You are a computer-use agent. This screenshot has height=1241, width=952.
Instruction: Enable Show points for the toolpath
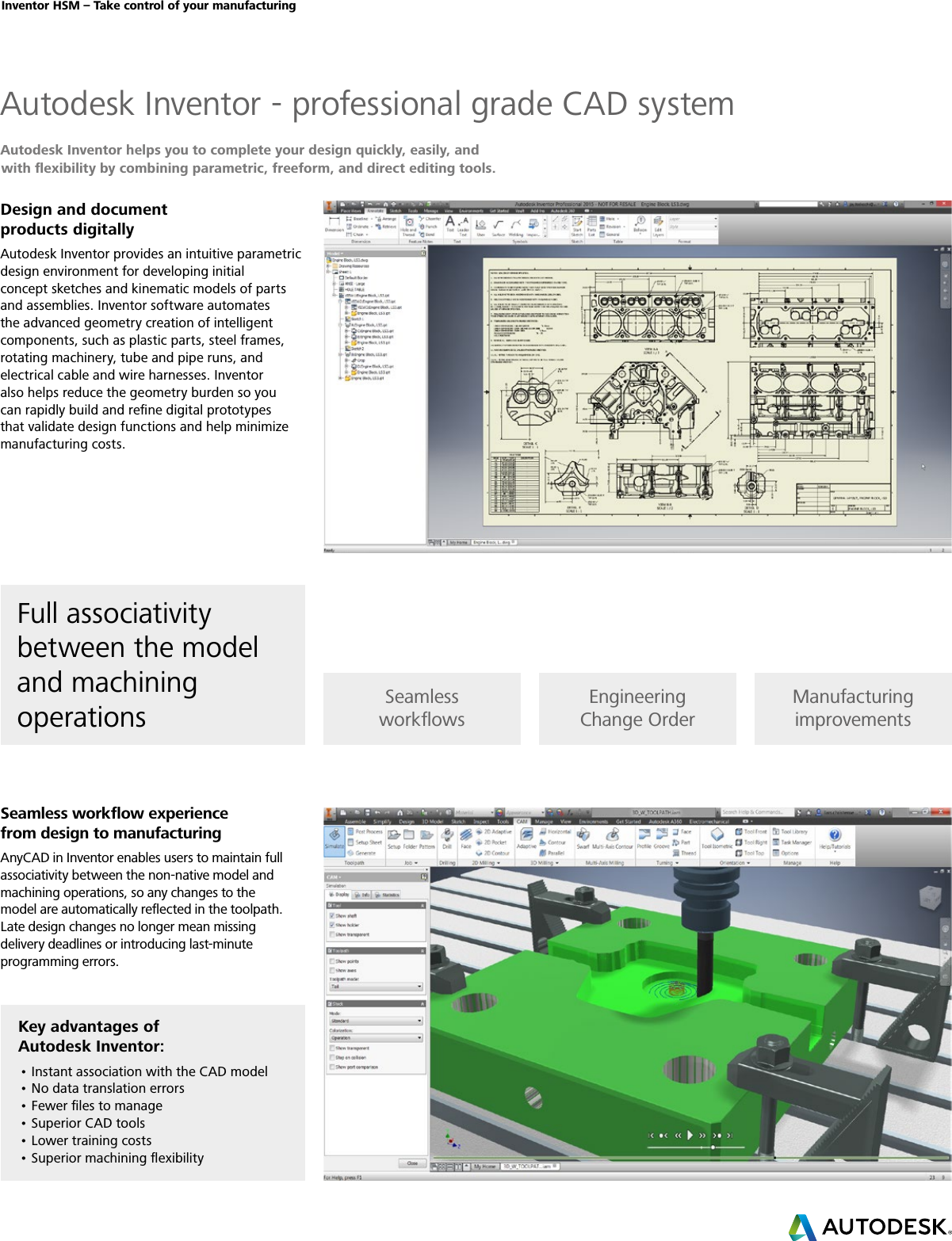pos(331,961)
